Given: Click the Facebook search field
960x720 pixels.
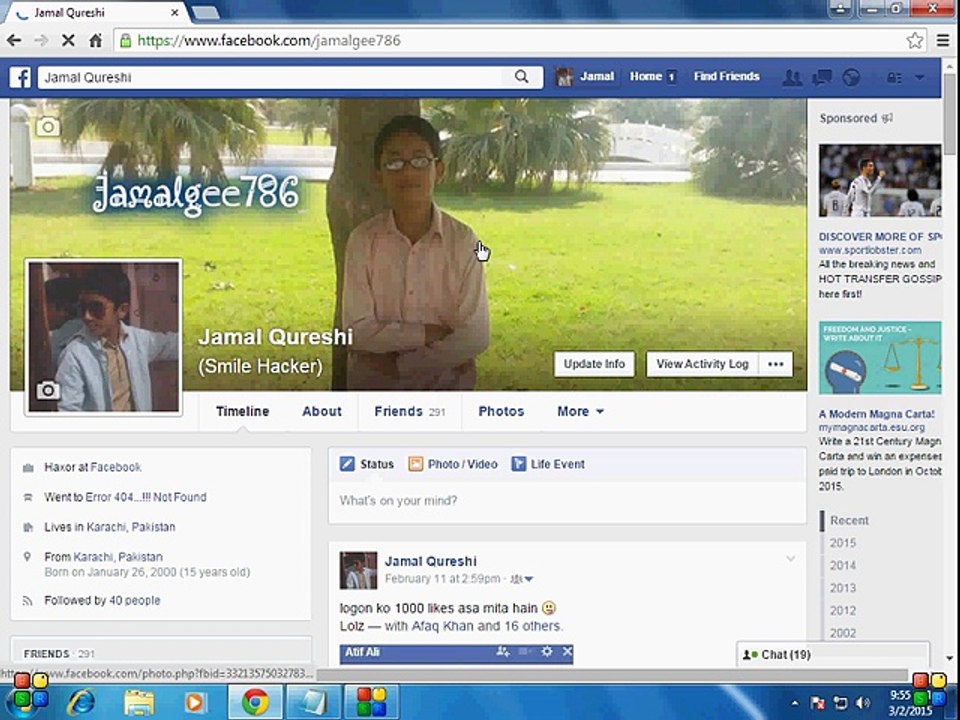Looking at the screenshot, I should coord(272,77).
